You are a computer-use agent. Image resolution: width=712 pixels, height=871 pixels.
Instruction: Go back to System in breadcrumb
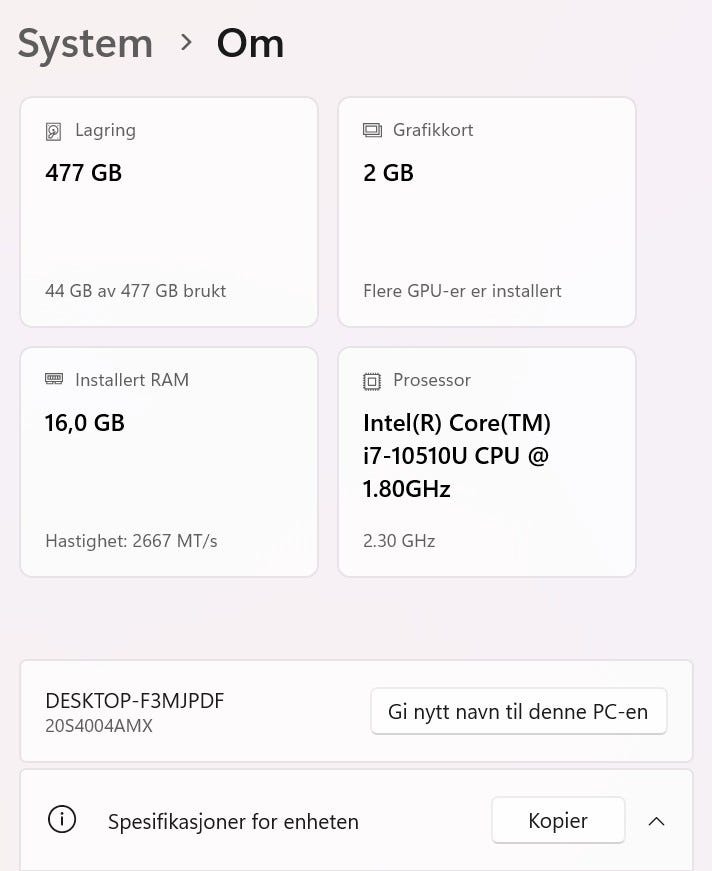[x=85, y=43]
